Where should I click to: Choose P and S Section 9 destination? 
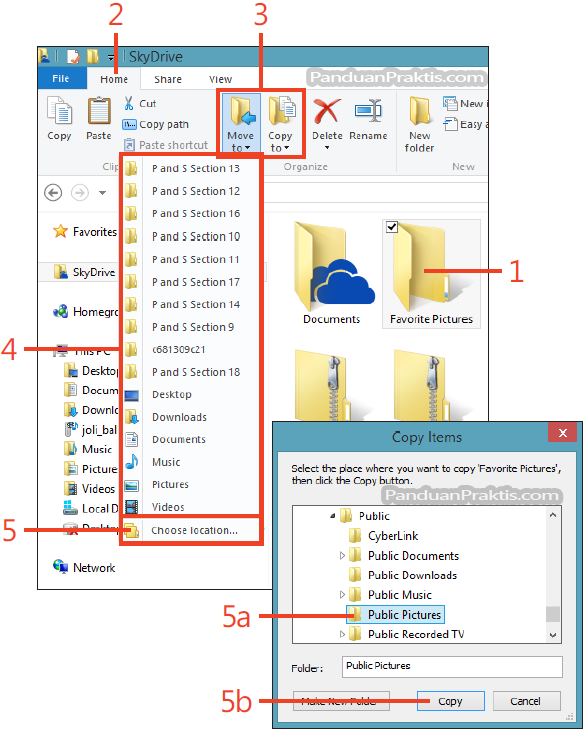[x=191, y=327]
